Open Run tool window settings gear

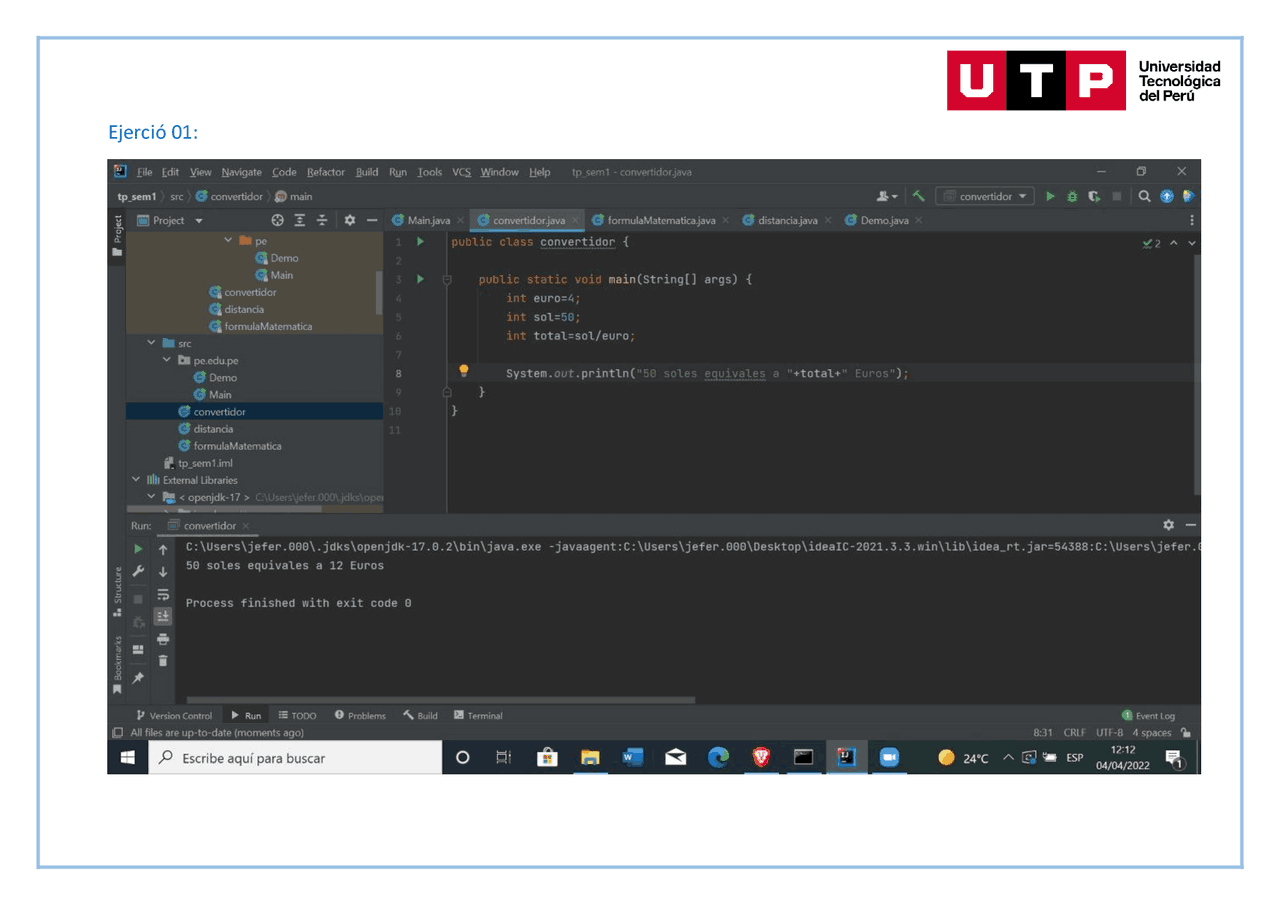click(x=1168, y=524)
